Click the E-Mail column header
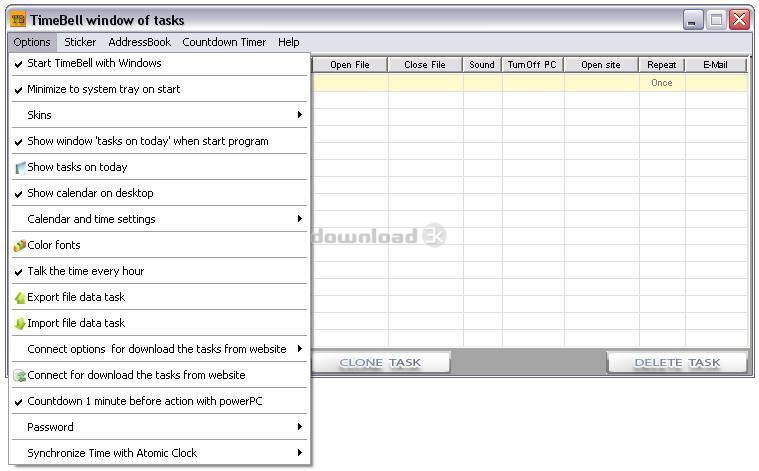 click(715, 65)
